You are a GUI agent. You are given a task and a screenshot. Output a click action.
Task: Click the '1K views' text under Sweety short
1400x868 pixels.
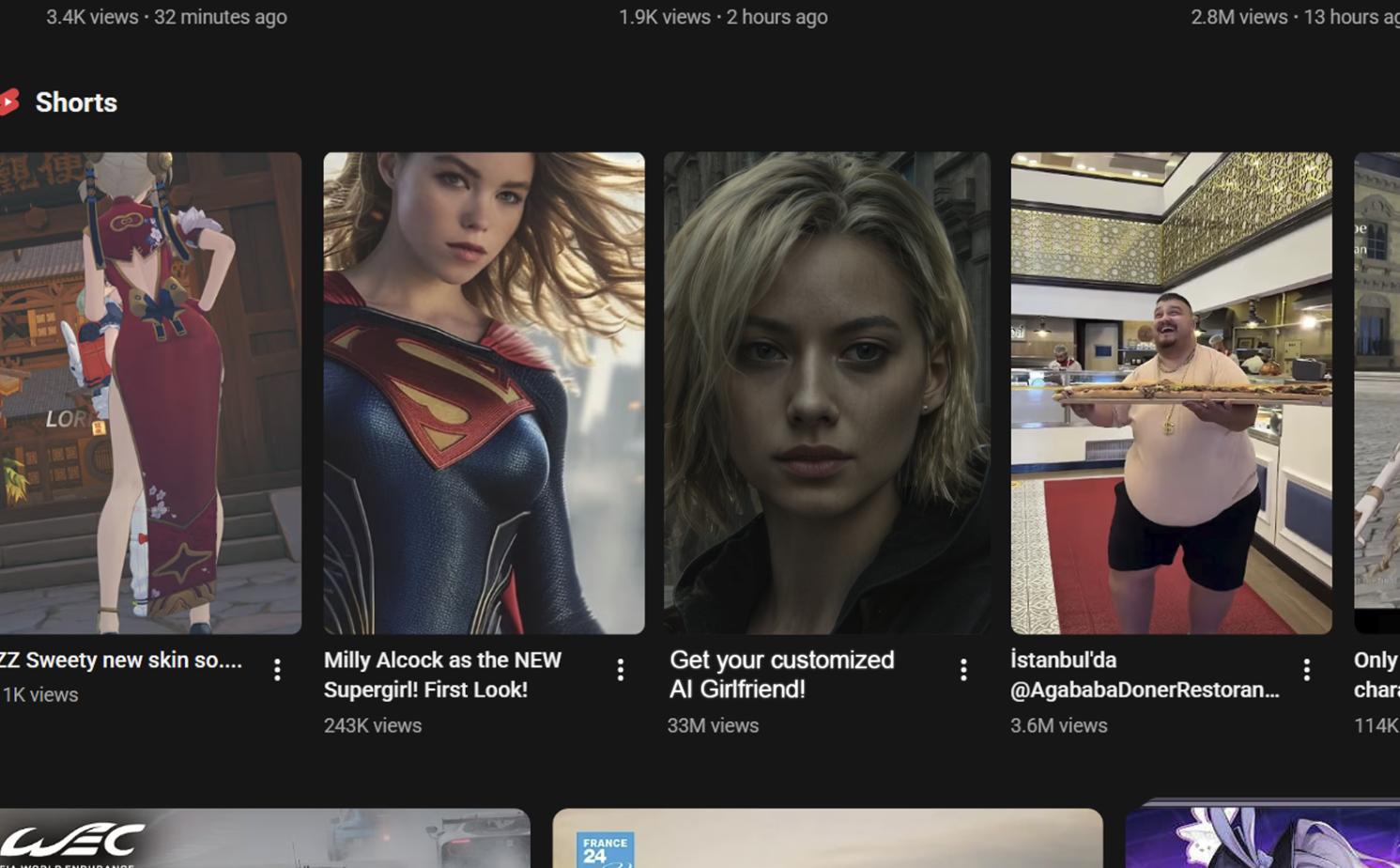[x=39, y=694]
